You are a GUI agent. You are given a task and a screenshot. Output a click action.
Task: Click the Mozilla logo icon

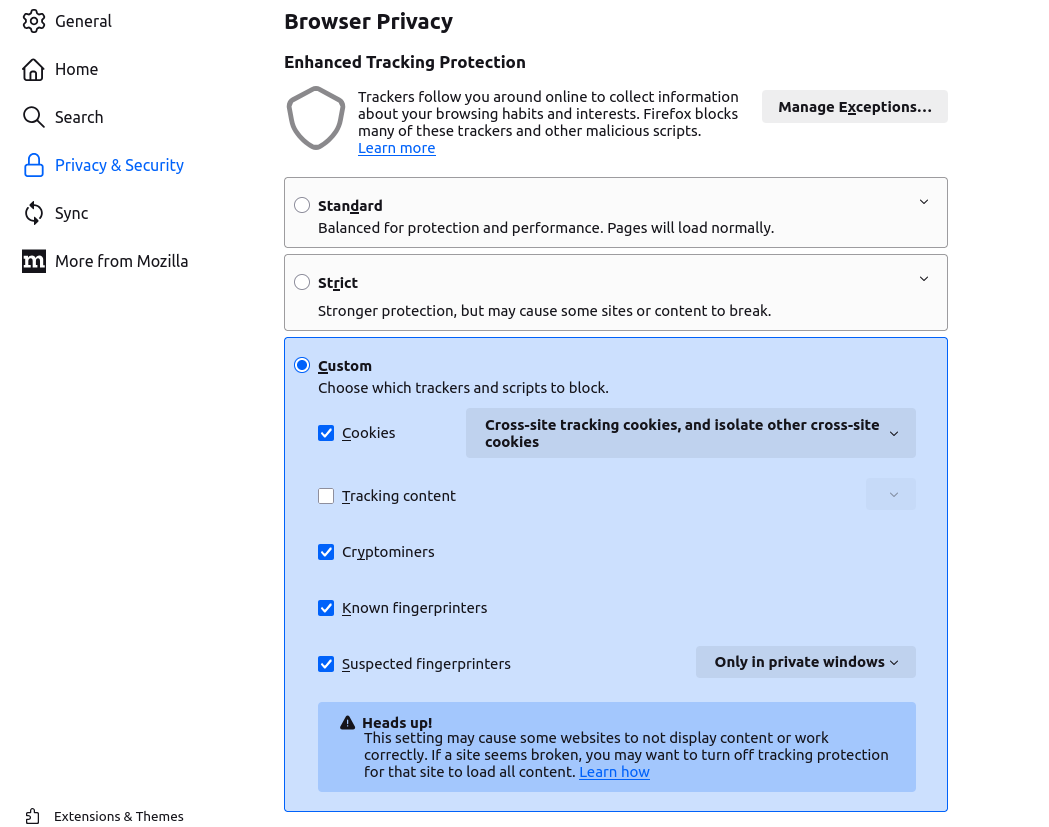pyautogui.click(x=34, y=261)
